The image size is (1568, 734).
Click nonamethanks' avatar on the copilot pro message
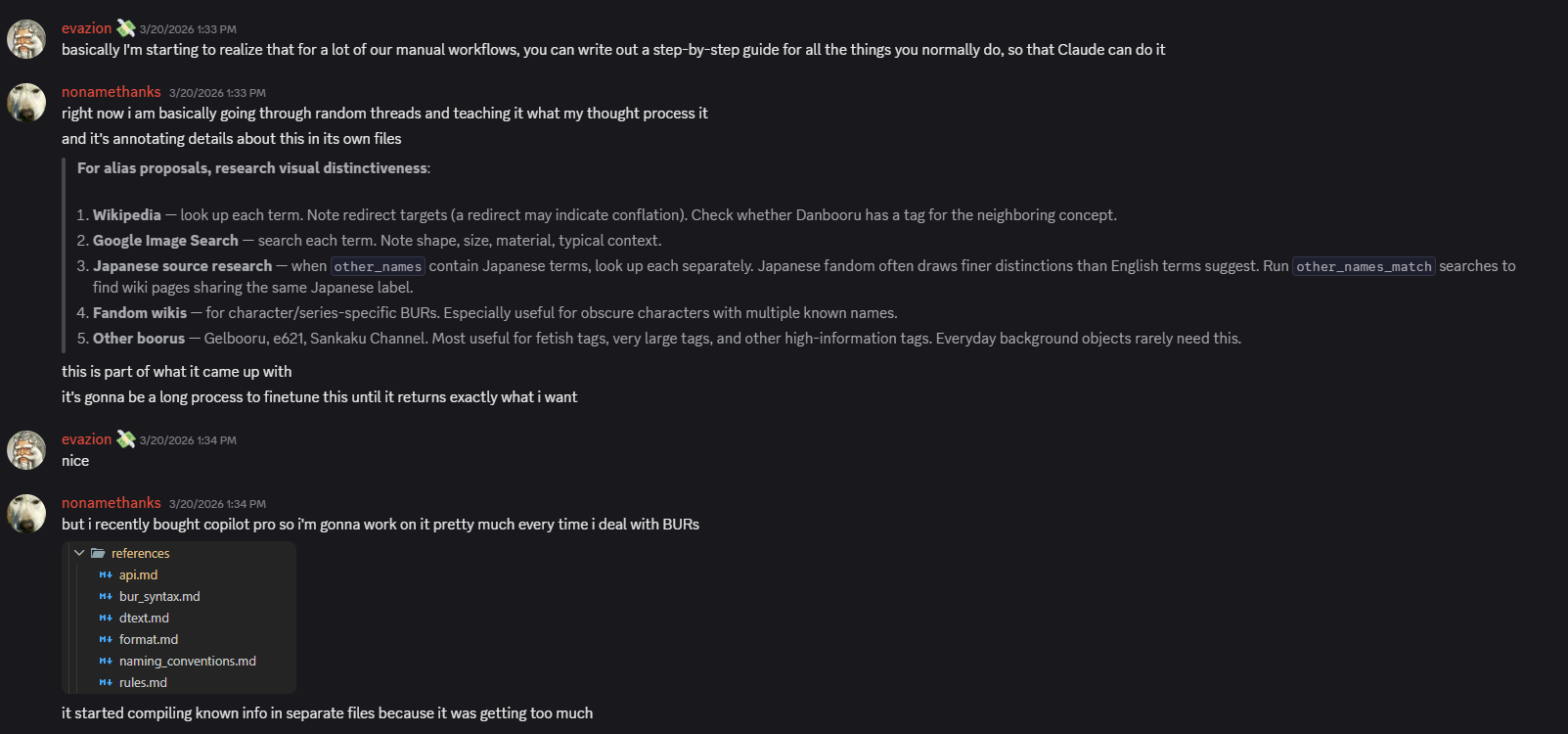(26, 514)
